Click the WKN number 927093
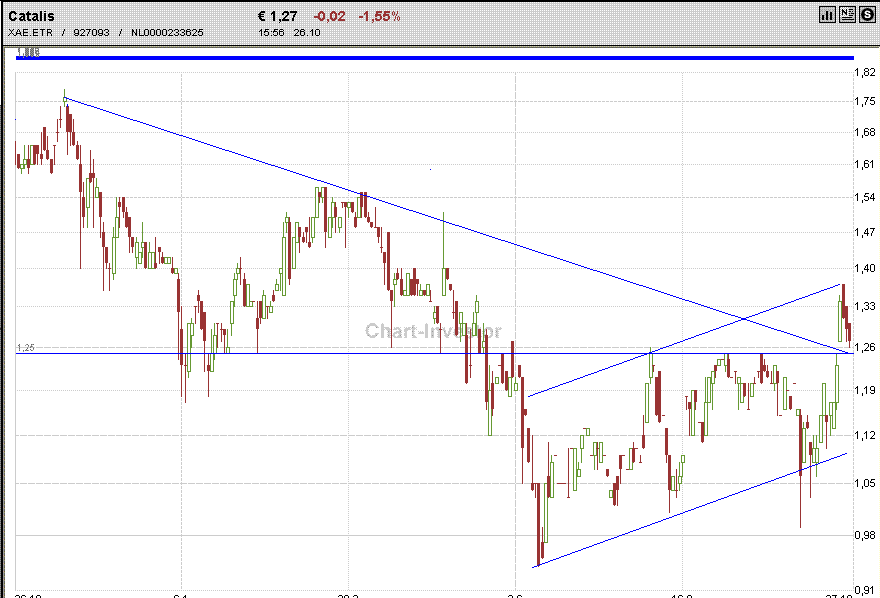Image resolution: width=880 pixels, height=598 pixels. coord(90,33)
